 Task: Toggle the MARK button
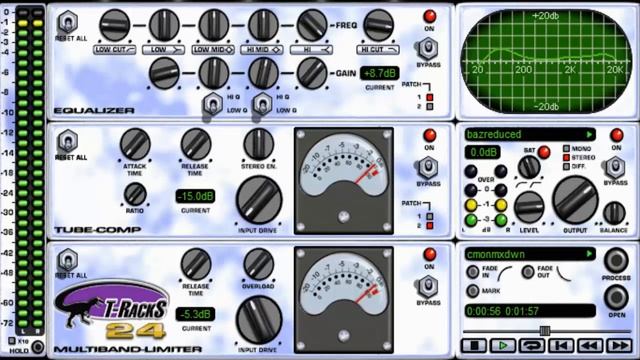pyautogui.click(x=473, y=291)
